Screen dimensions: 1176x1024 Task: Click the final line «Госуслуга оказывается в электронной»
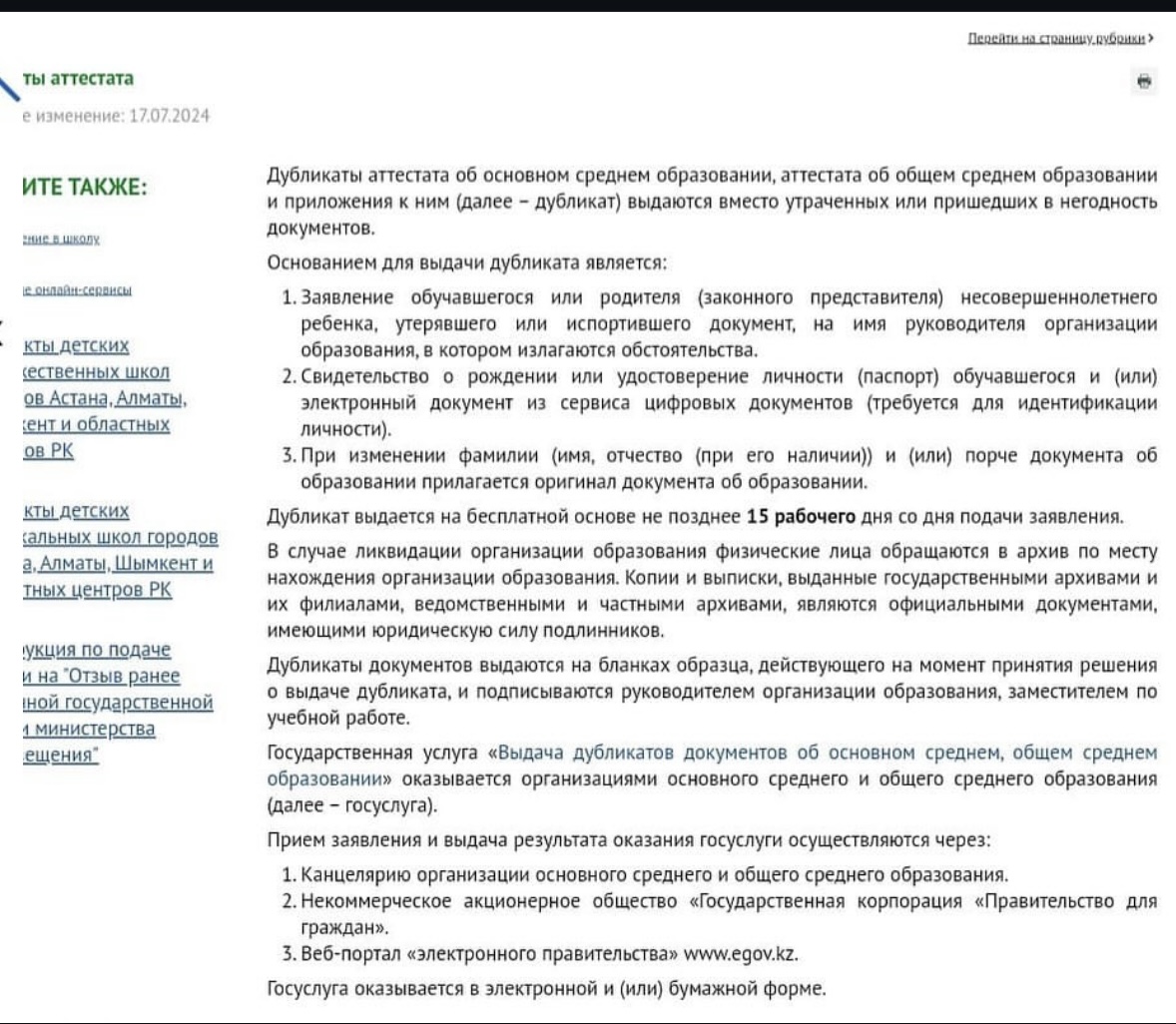pos(546,989)
